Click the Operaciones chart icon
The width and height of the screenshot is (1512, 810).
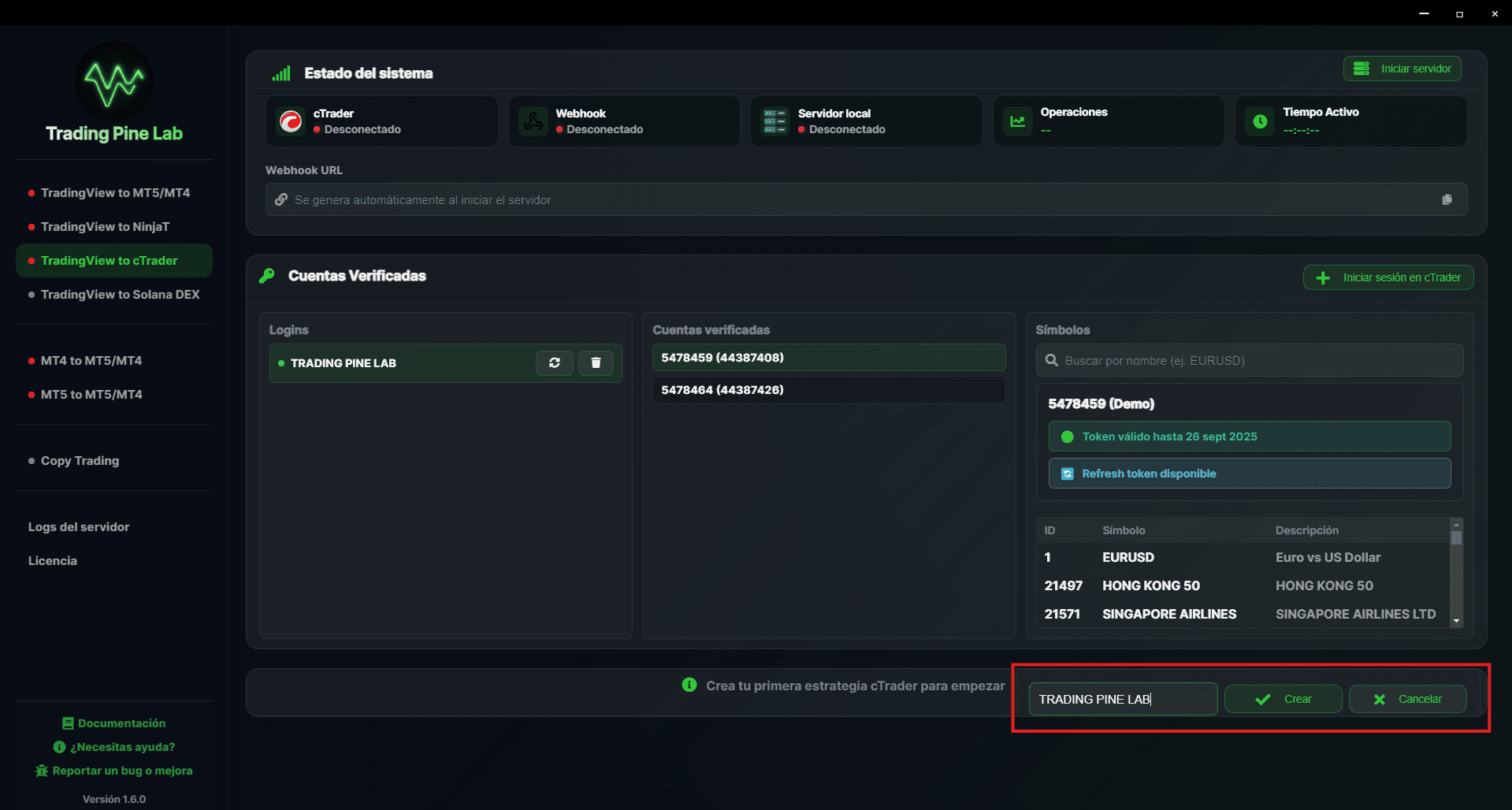pyautogui.click(x=1018, y=121)
